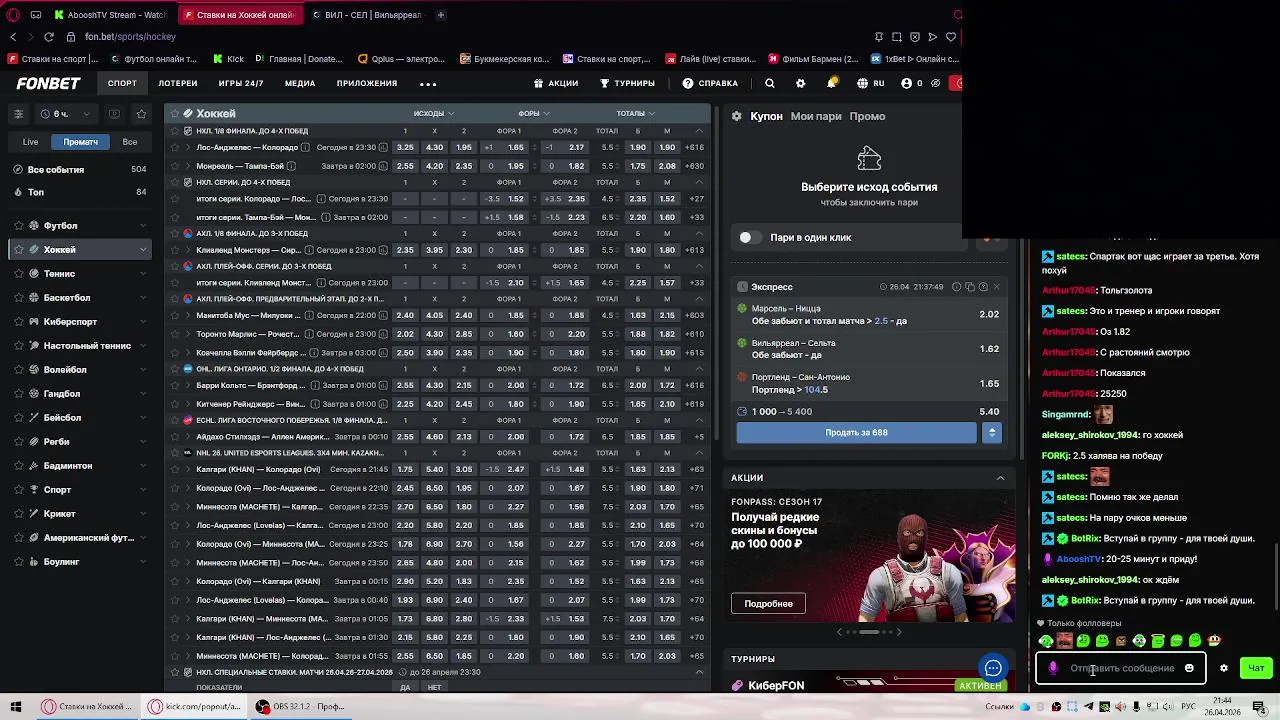Select the Прематч filter

click(x=80, y=142)
